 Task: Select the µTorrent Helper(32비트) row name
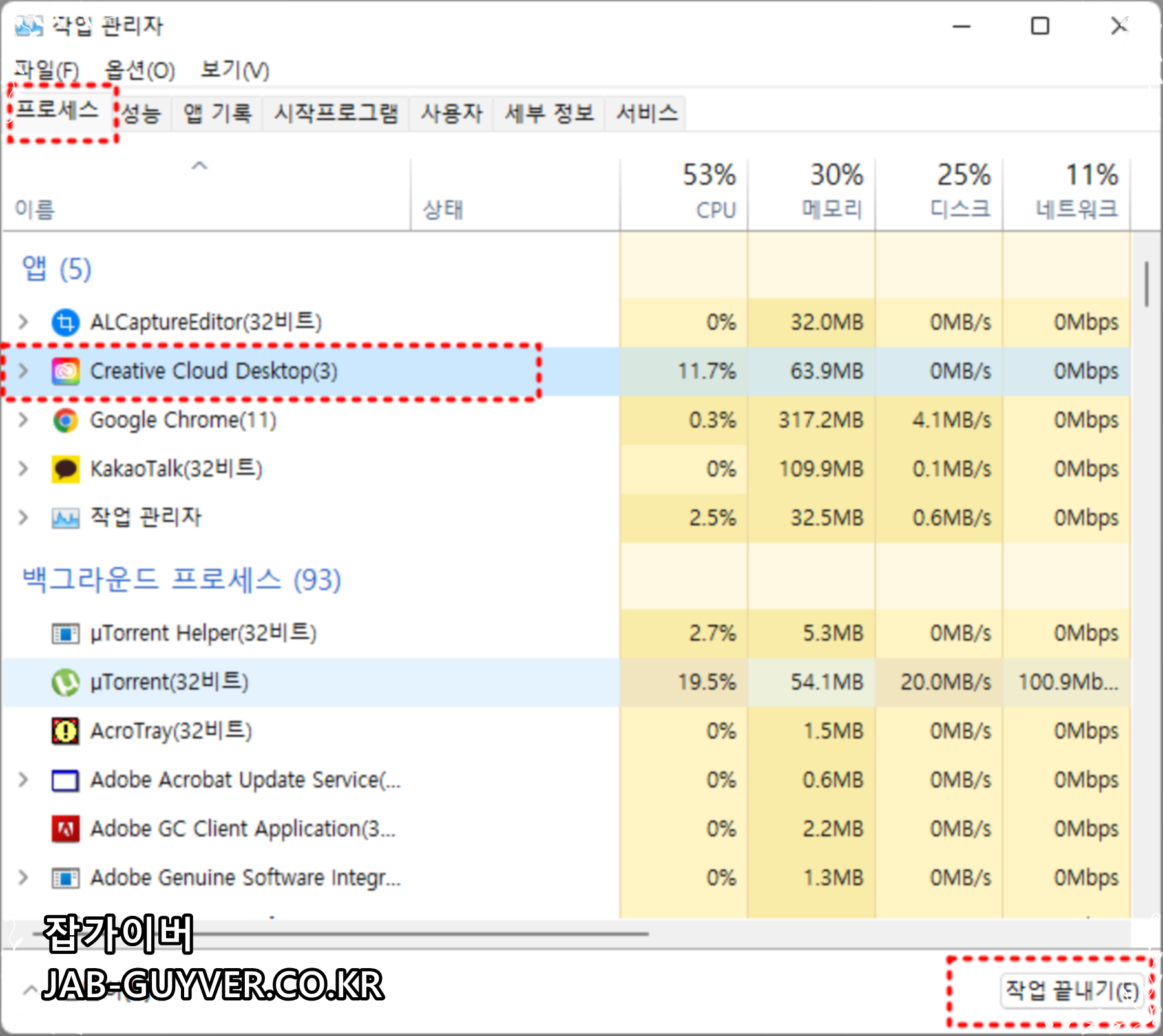(x=204, y=633)
